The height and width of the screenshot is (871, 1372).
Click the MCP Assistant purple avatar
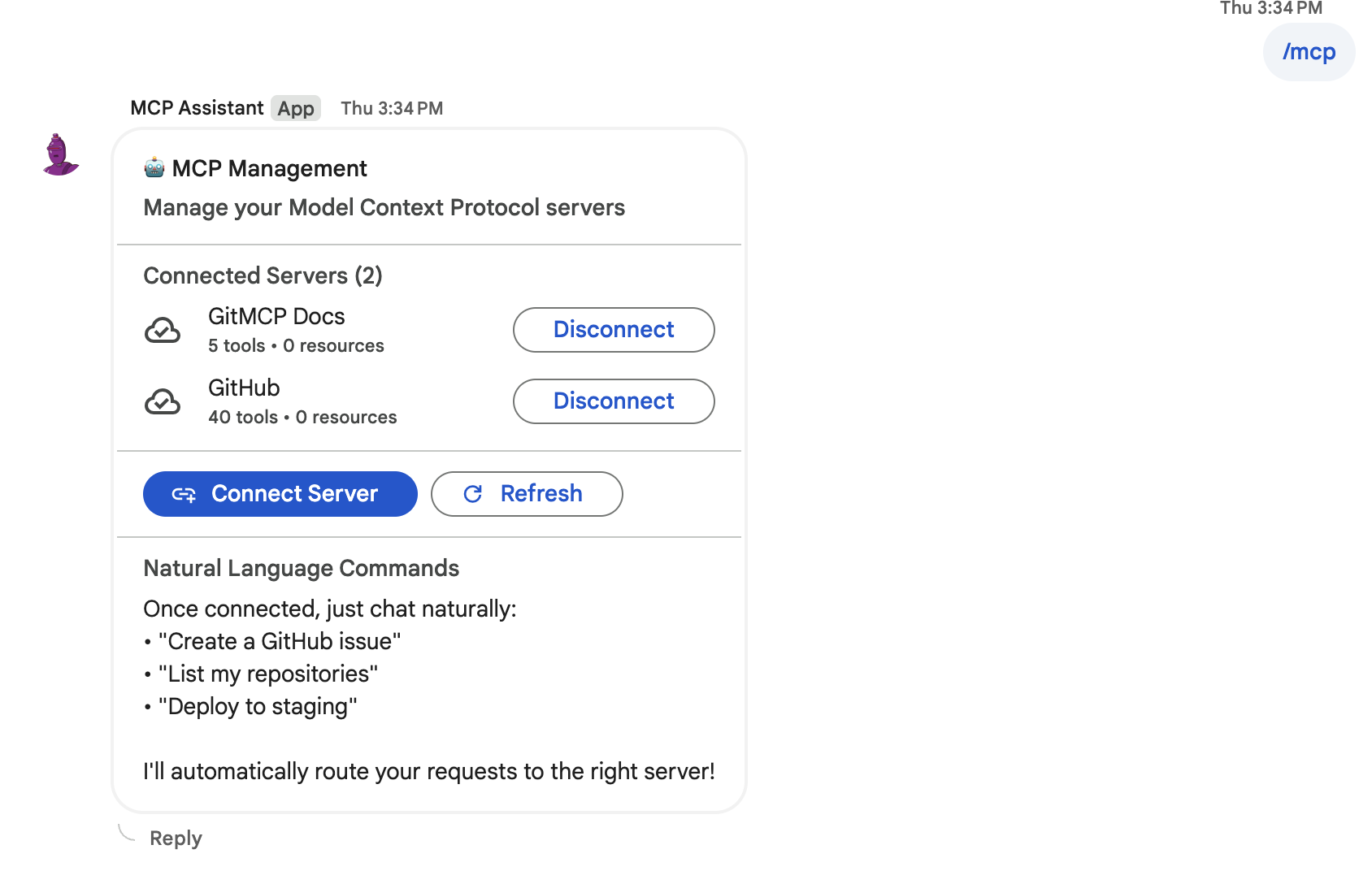(x=60, y=154)
